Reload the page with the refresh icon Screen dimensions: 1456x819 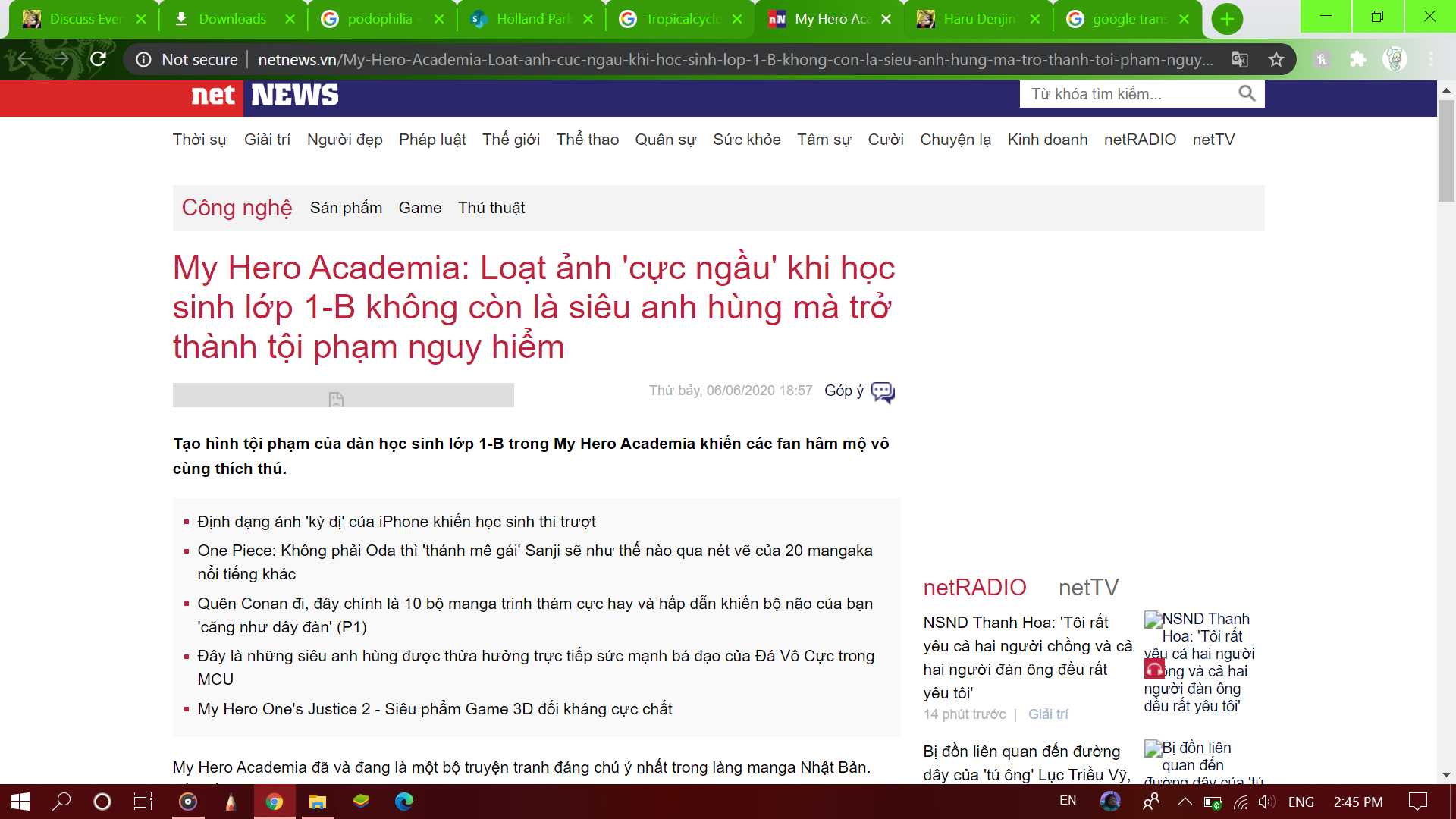click(x=98, y=59)
